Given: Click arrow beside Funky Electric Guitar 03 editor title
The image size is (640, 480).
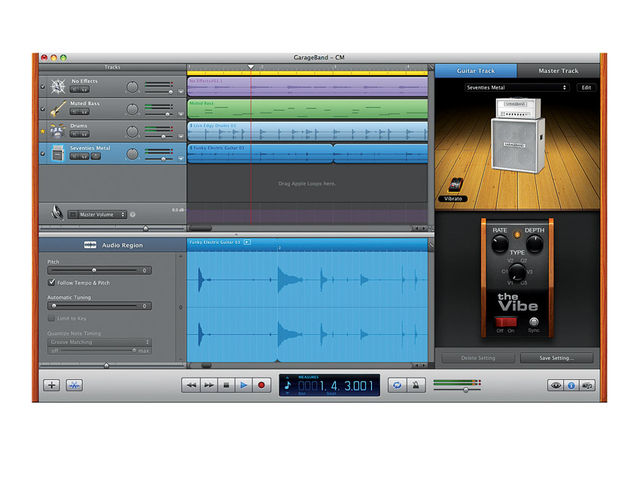Looking at the screenshot, I should pyautogui.click(x=247, y=242).
